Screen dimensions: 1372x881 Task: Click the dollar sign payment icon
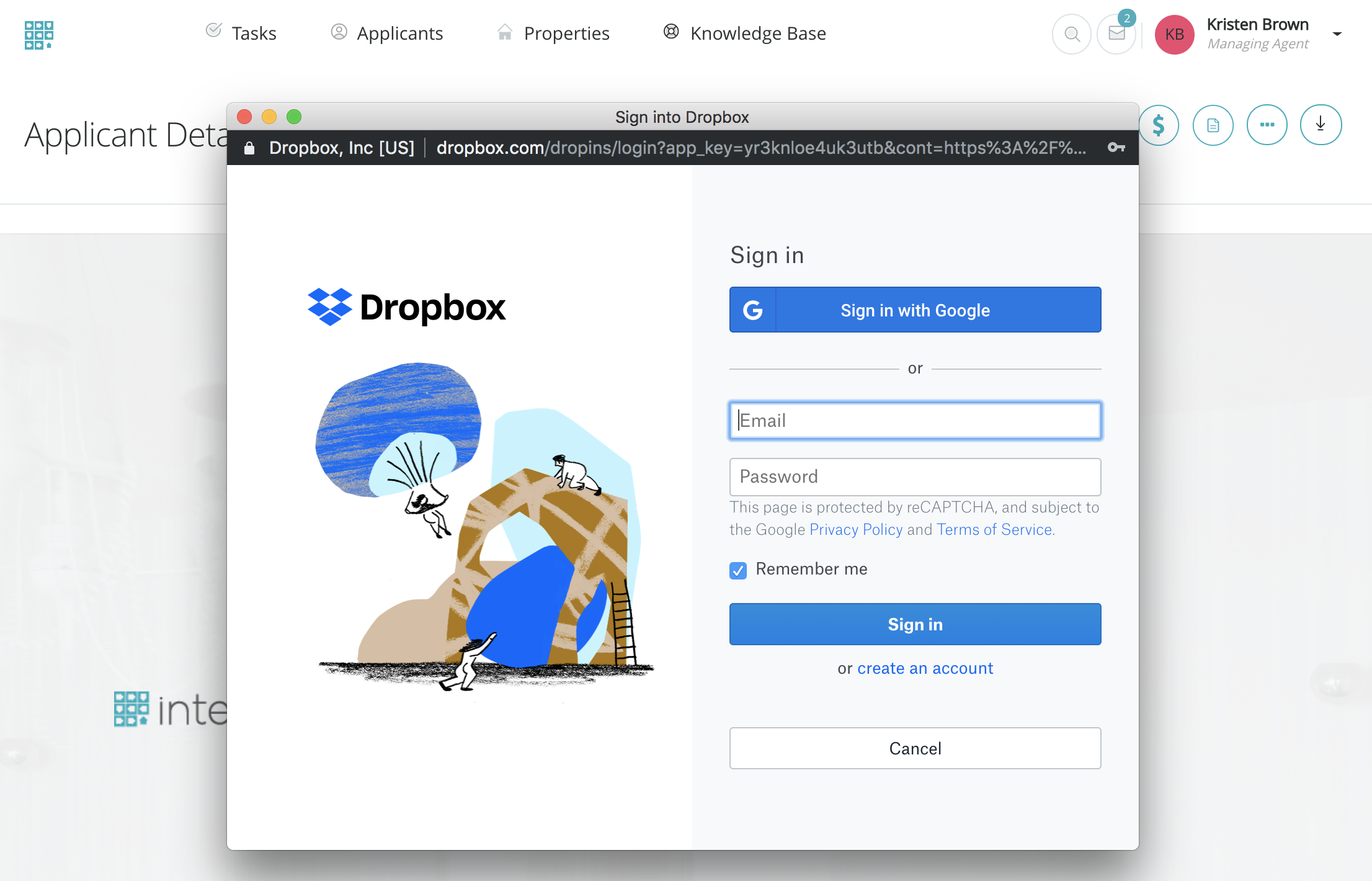click(1159, 125)
